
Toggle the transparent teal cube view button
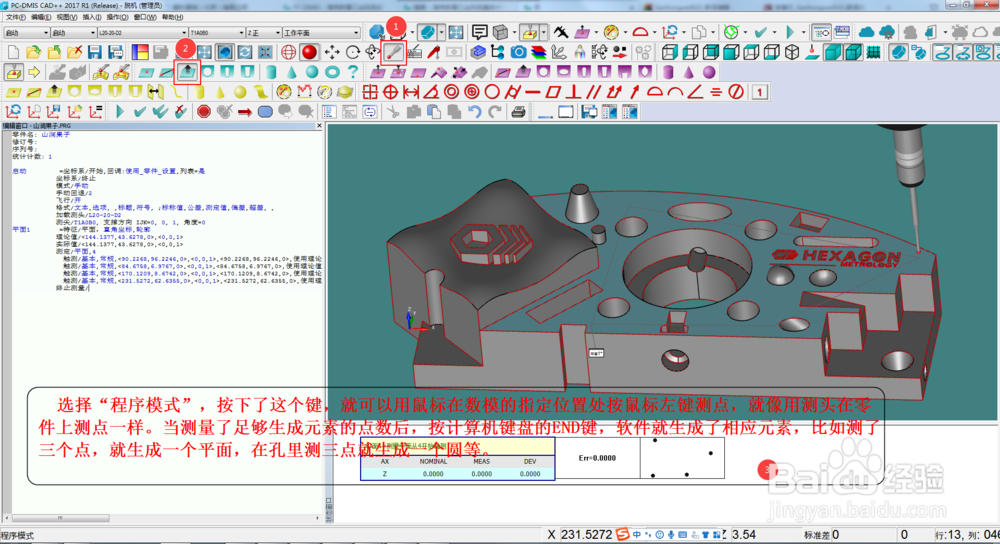[853, 52]
